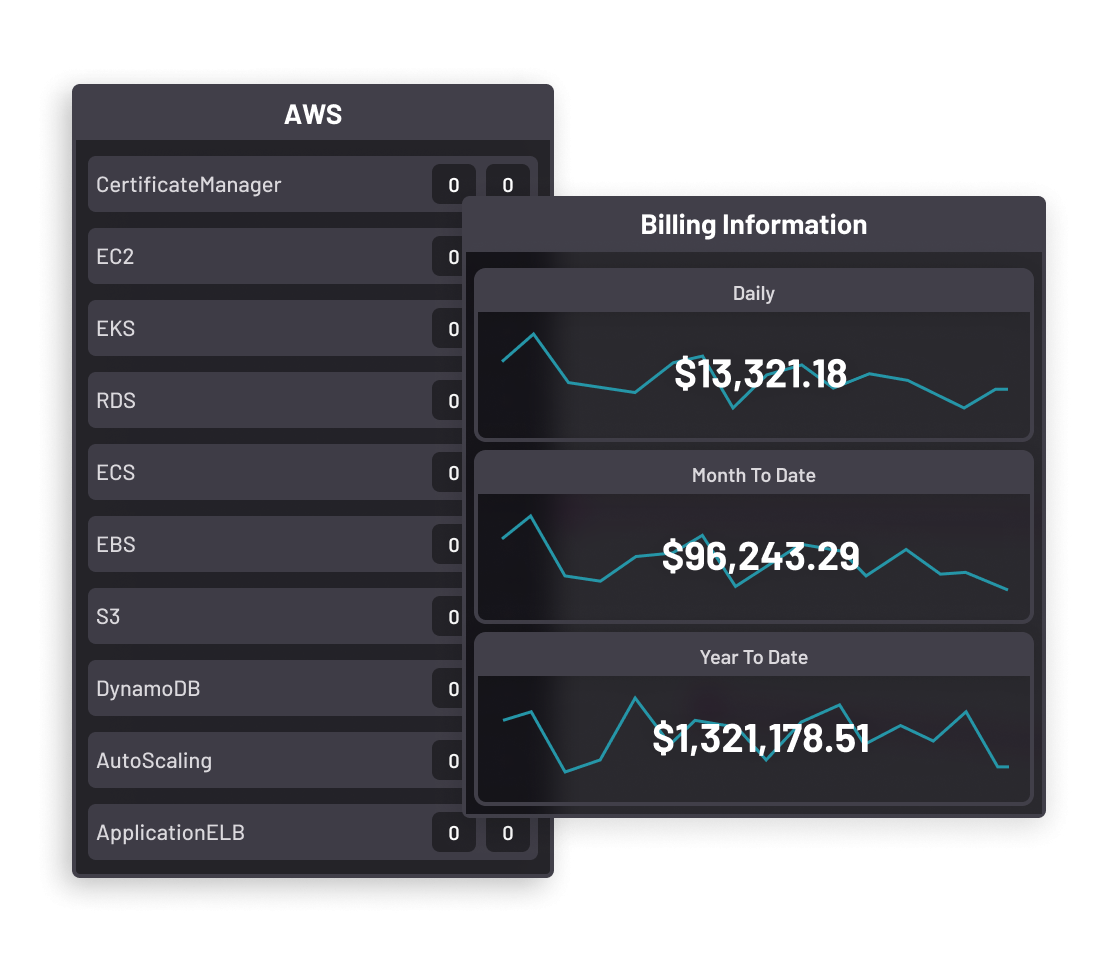Click the EKS count badge
1116x960 pixels.
tap(452, 328)
